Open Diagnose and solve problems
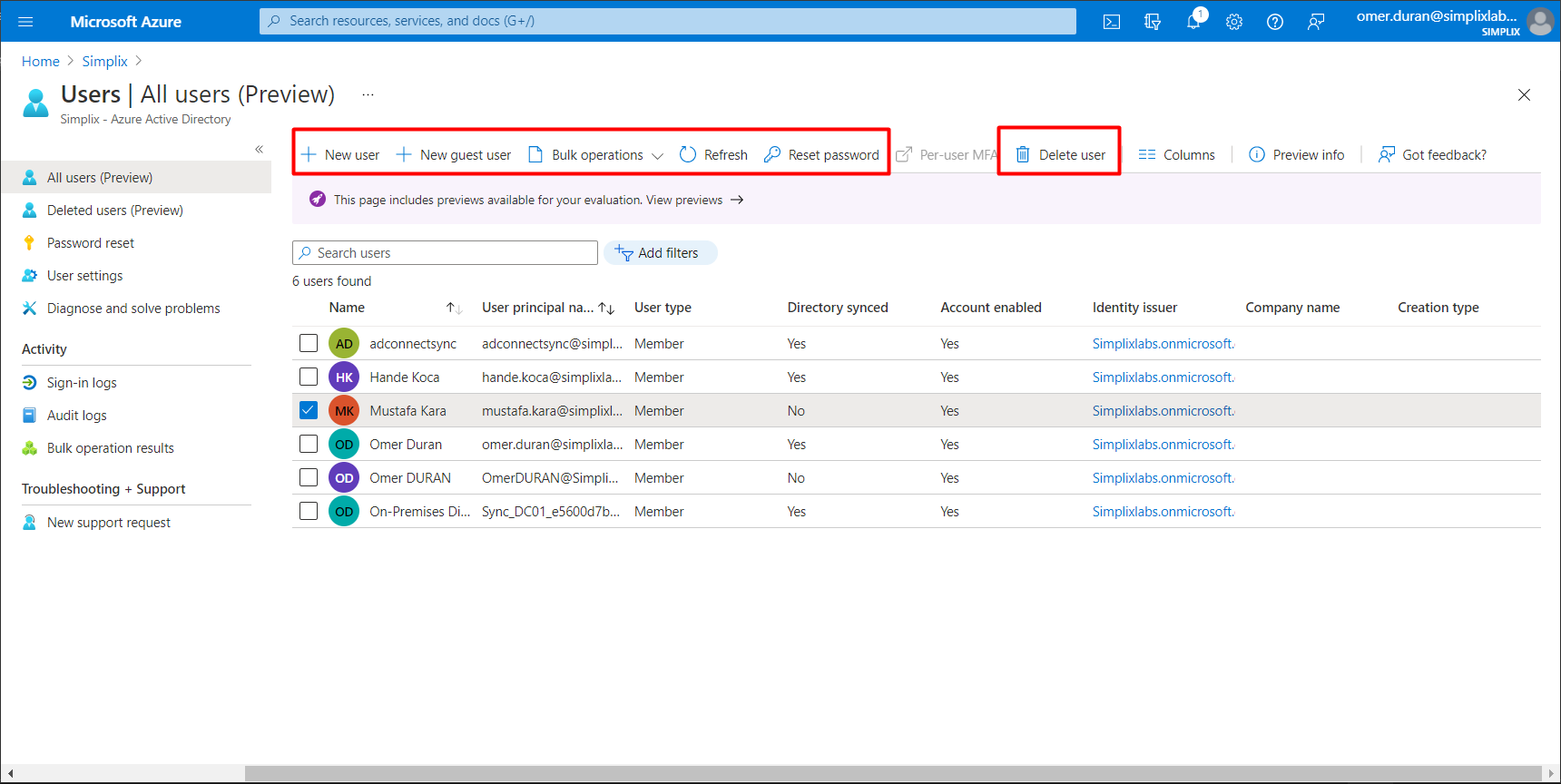 click(x=133, y=309)
